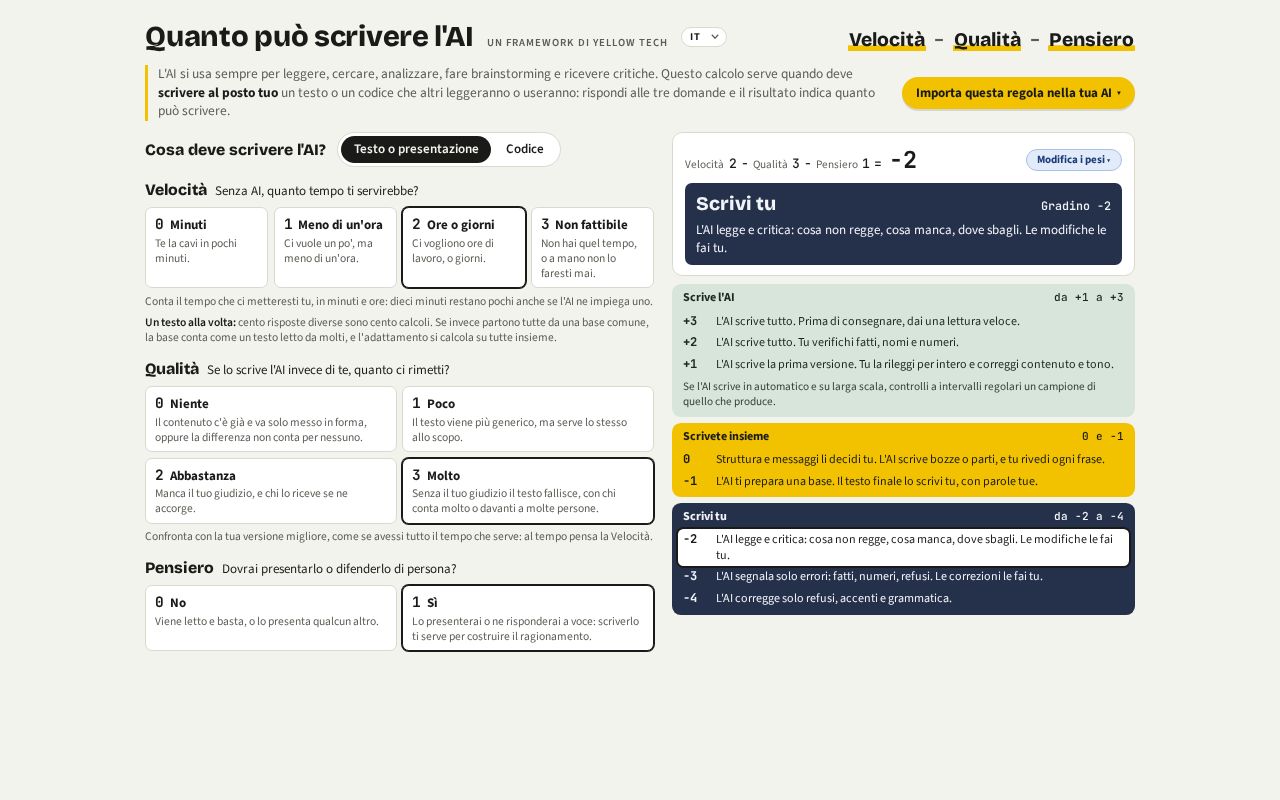Expand 'Importa questa regola nella tua AI'
This screenshot has height=800, width=1280.
[x=1018, y=93]
